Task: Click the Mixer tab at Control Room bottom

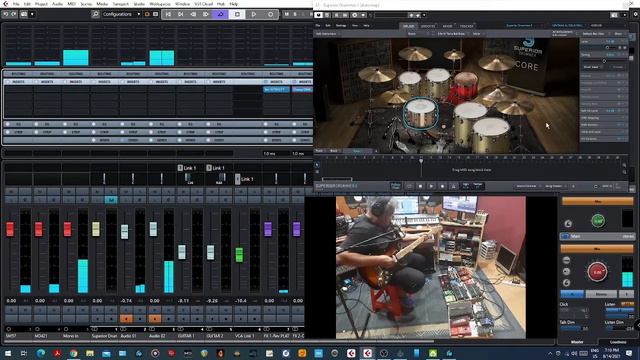Action: click(x=577, y=342)
